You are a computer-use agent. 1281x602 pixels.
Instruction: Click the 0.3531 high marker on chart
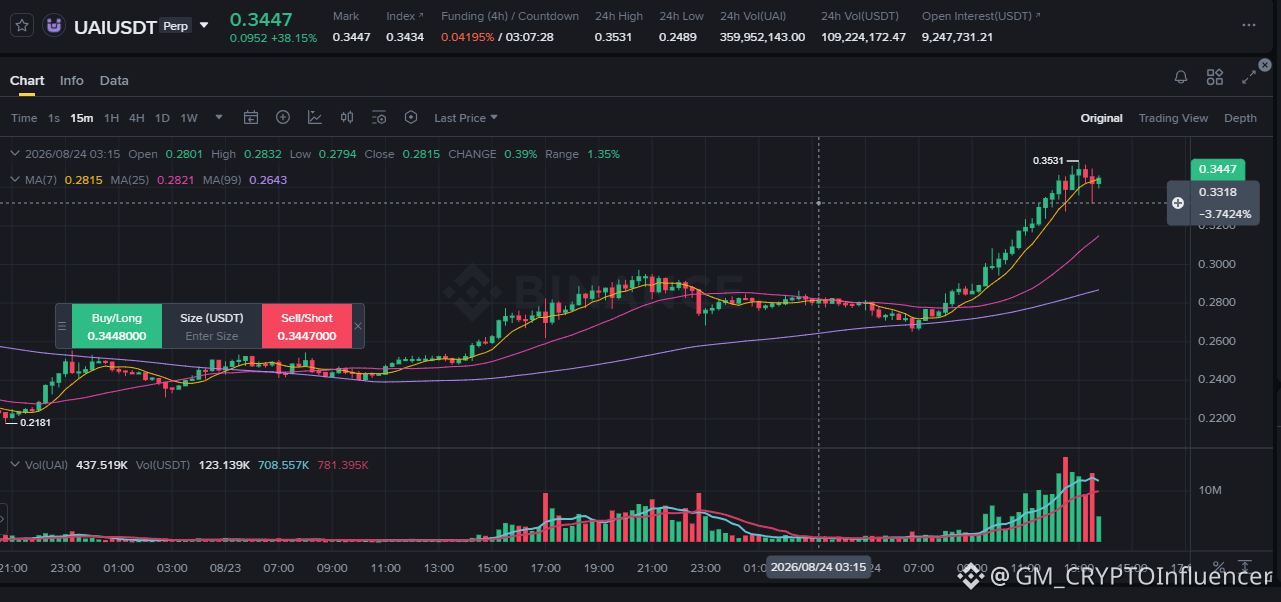[1048, 161]
